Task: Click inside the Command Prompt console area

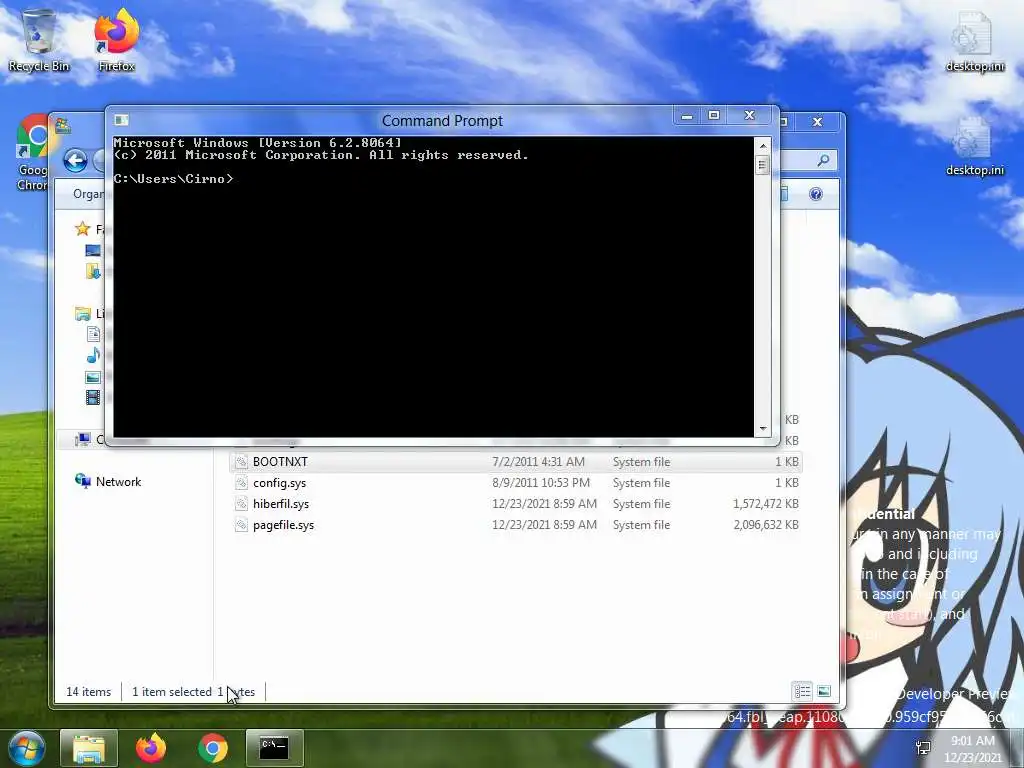Action: click(x=433, y=286)
